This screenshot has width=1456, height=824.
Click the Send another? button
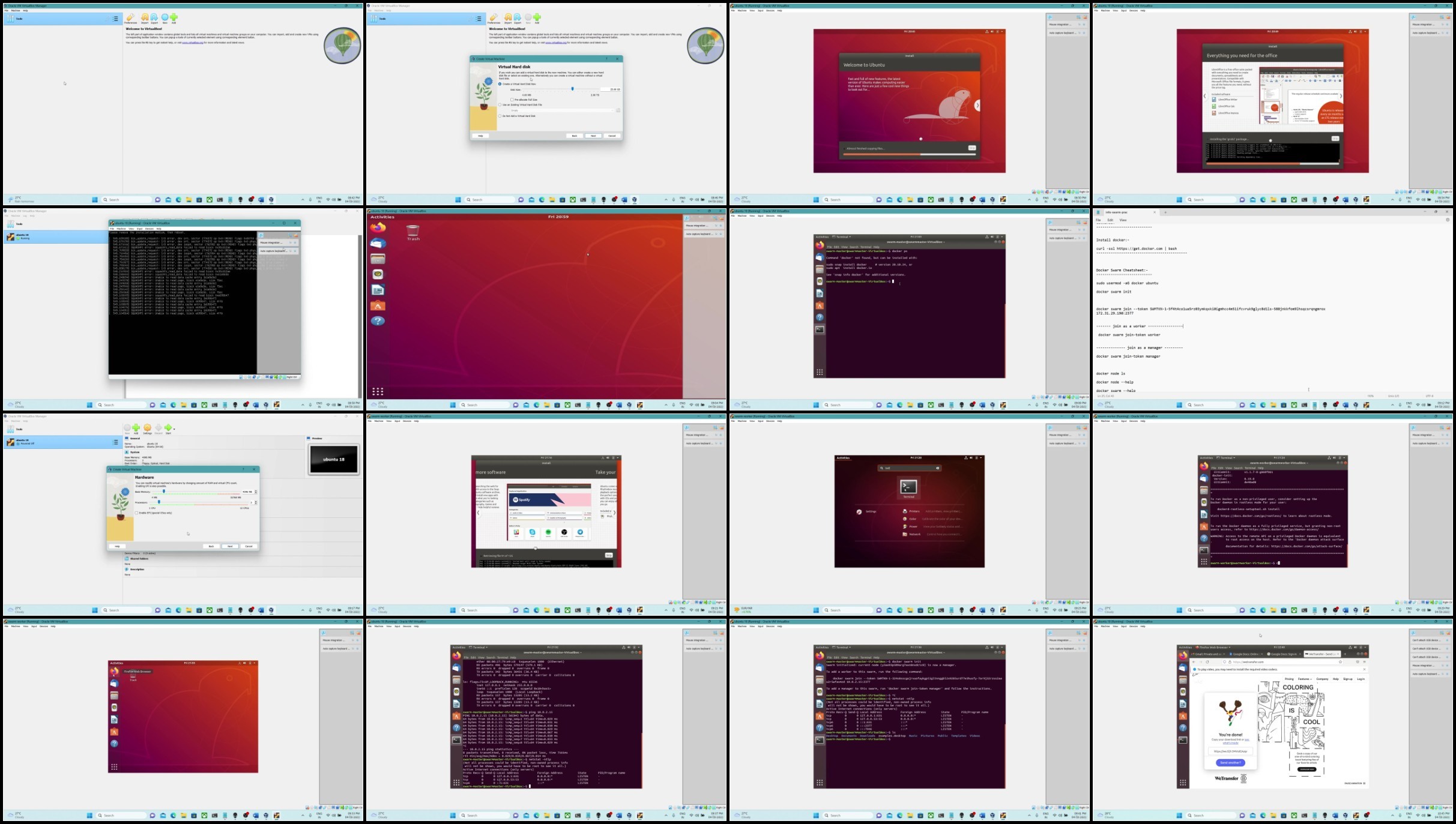point(1230,763)
